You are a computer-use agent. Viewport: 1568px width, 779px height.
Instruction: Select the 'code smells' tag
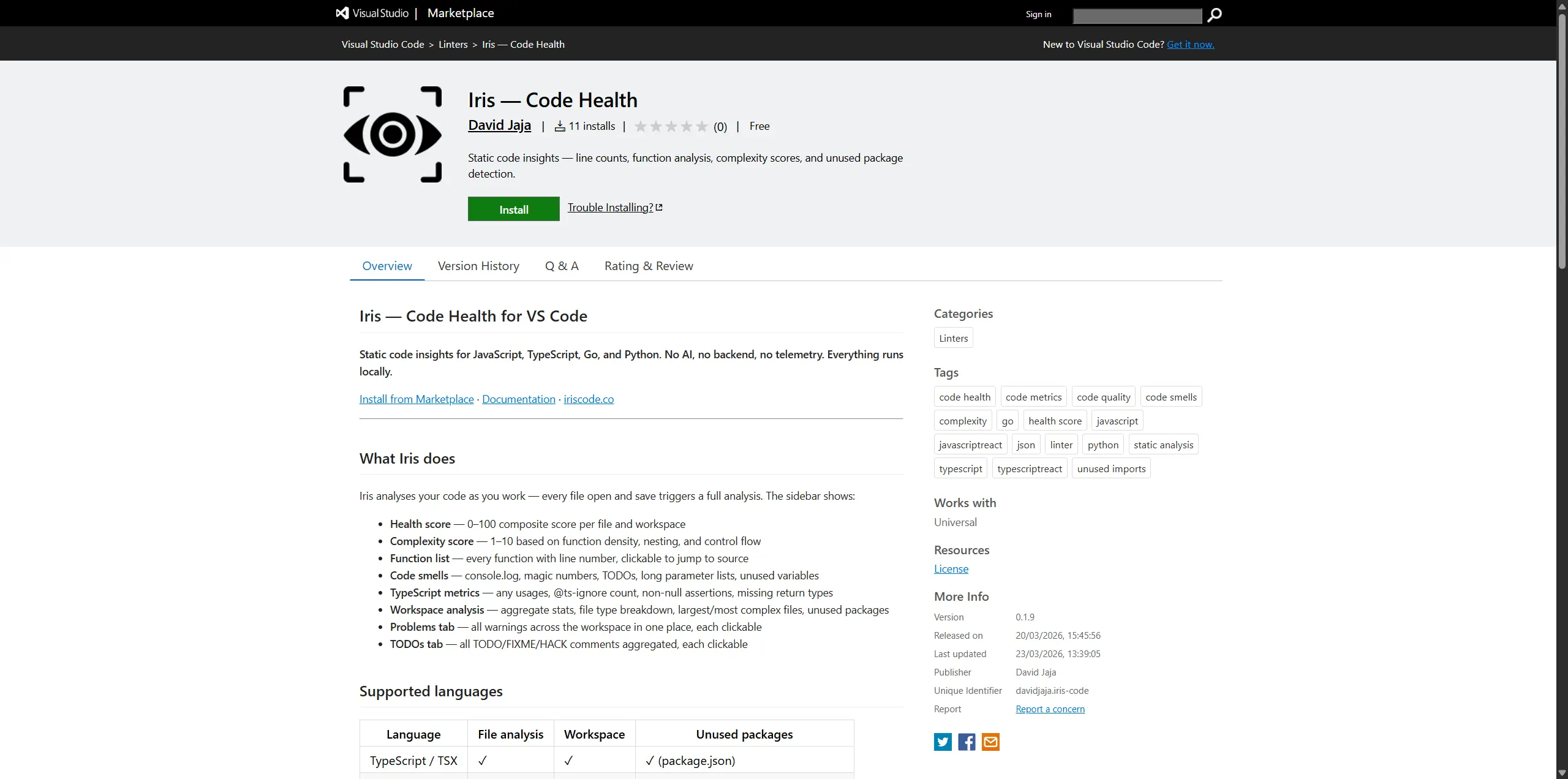tap(1170, 396)
